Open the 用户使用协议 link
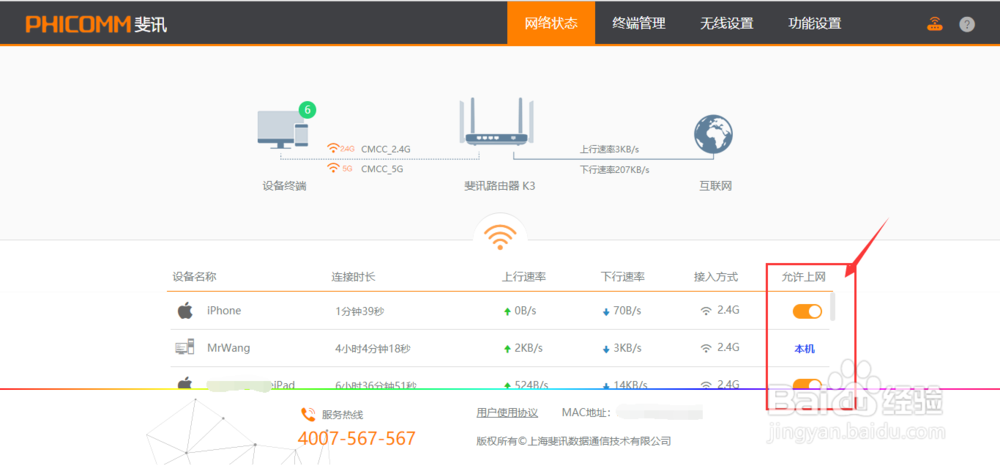Viewport: 1000px width, 466px height. pyautogui.click(x=507, y=413)
